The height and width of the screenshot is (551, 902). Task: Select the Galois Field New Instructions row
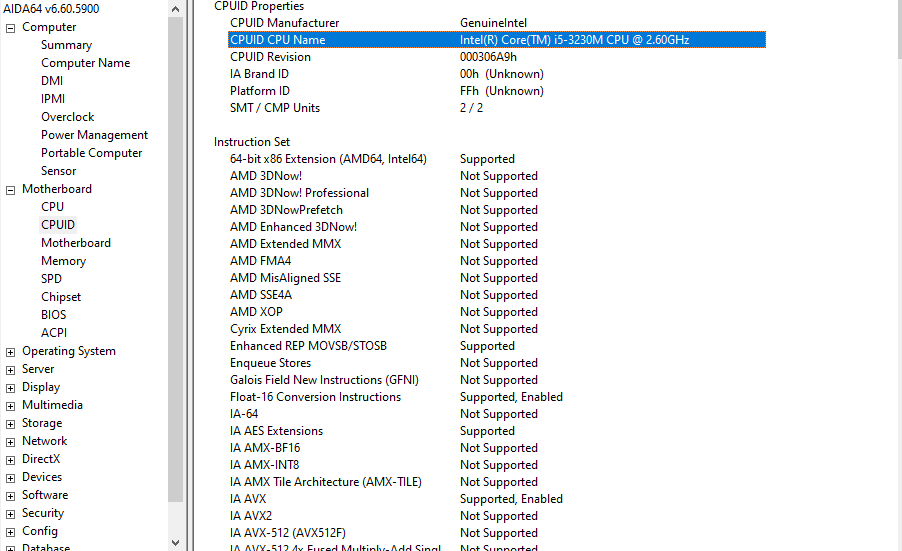[x=497, y=380]
